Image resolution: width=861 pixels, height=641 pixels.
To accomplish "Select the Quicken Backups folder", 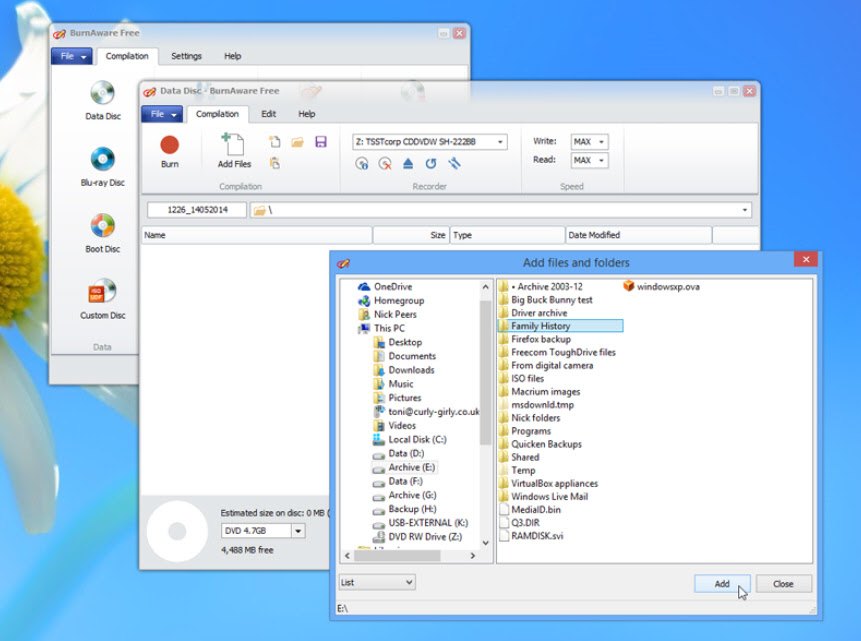I will tap(541, 444).
